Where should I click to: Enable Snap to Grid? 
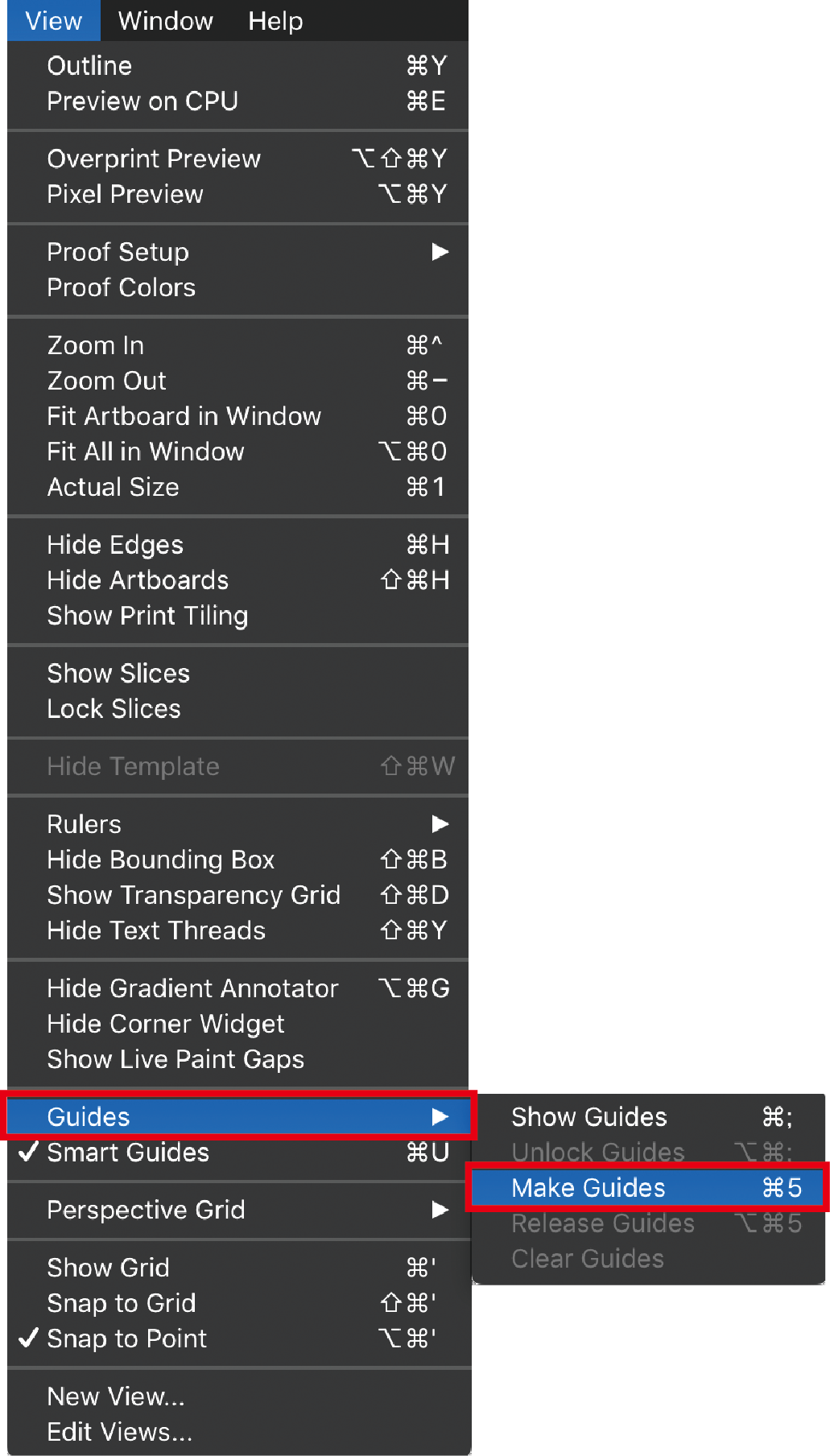(x=122, y=1303)
